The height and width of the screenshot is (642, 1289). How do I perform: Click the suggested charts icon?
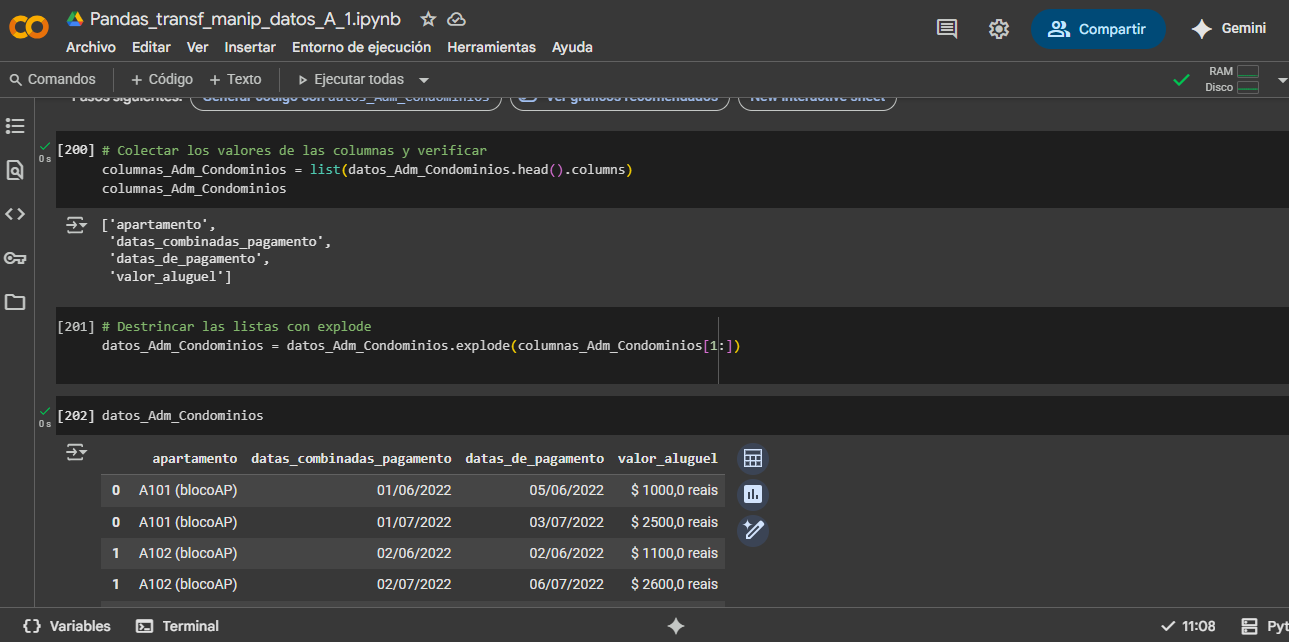(752, 494)
